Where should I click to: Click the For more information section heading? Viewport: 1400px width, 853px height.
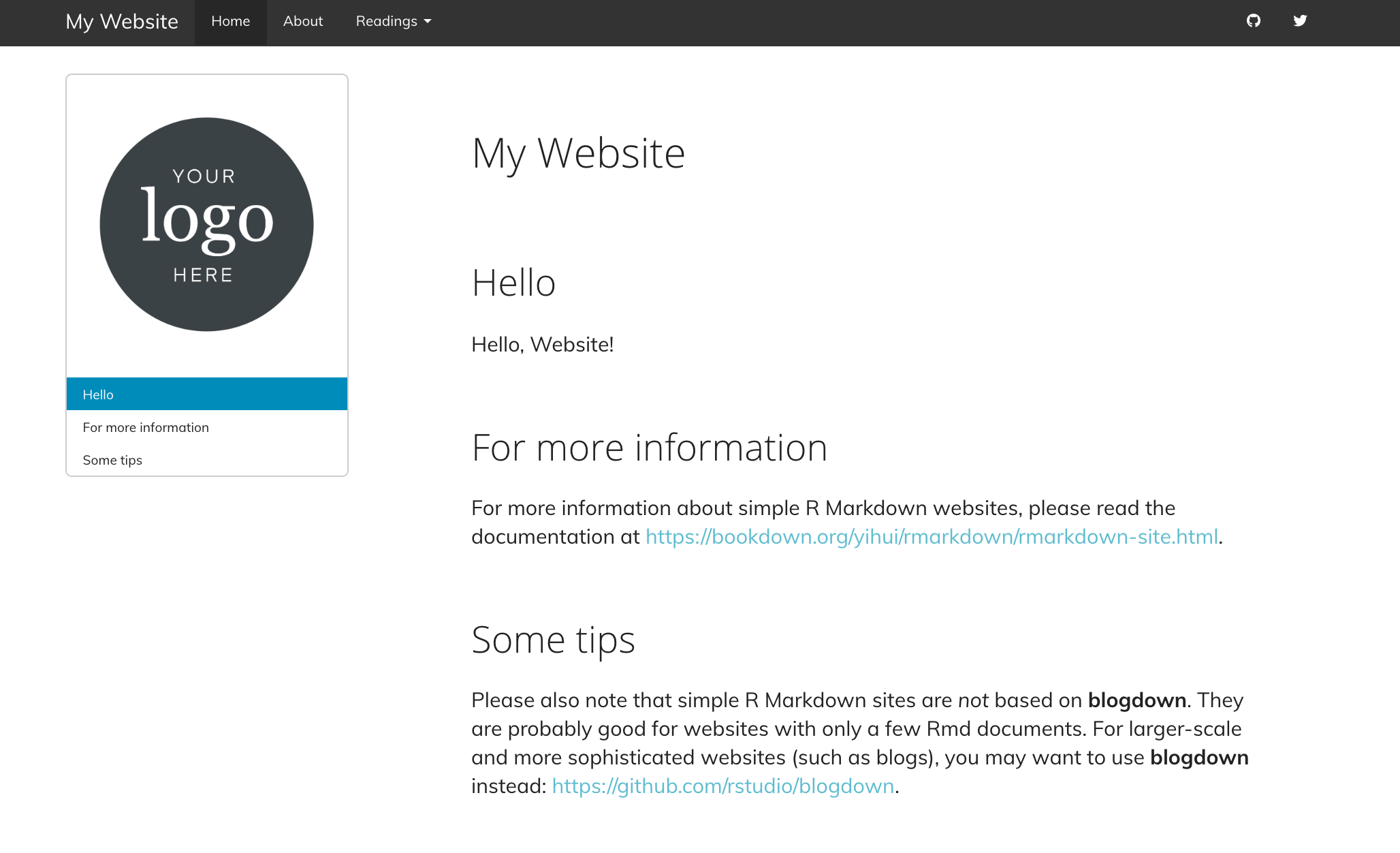(x=649, y=448)
